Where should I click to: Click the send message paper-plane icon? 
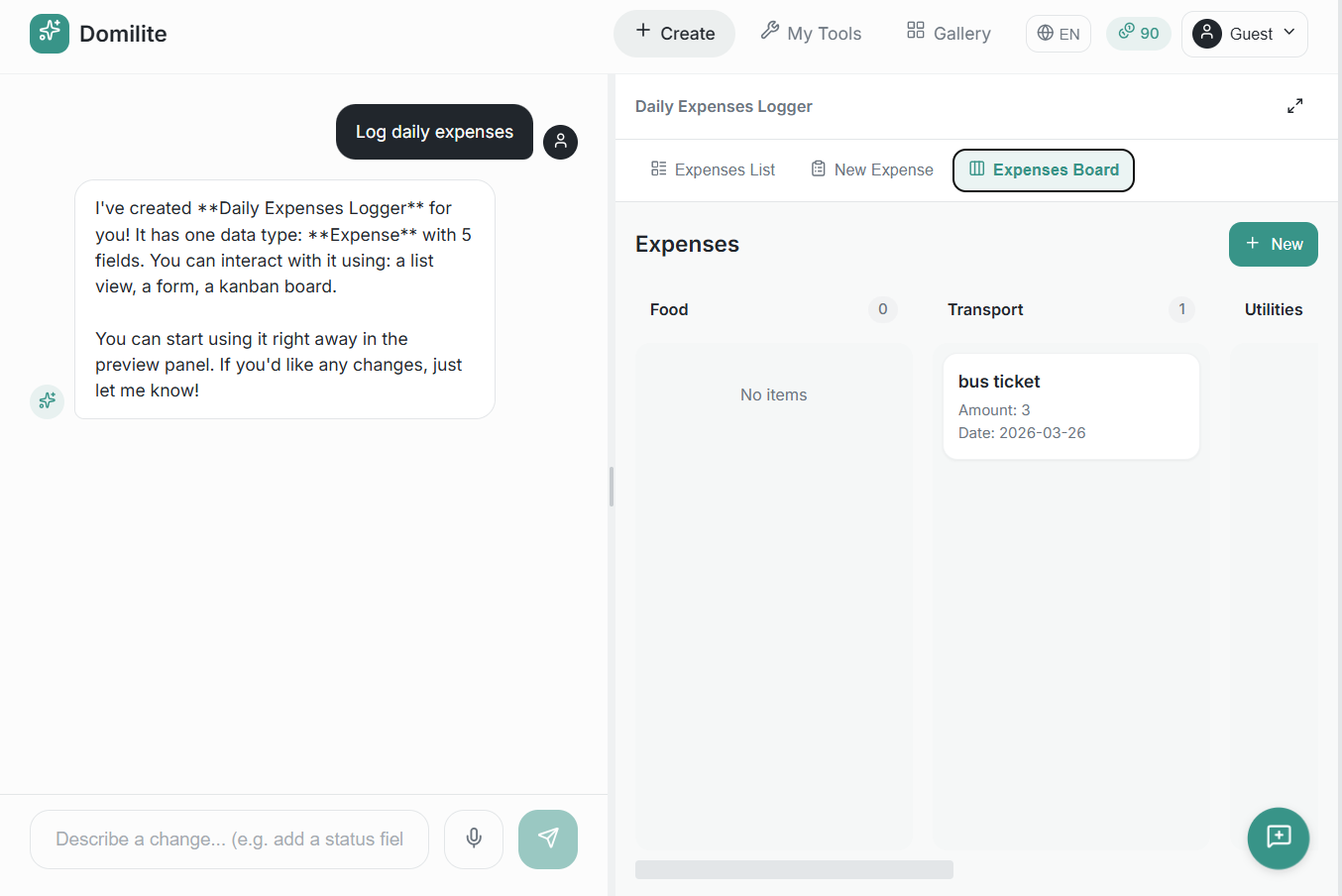point(548,839)
